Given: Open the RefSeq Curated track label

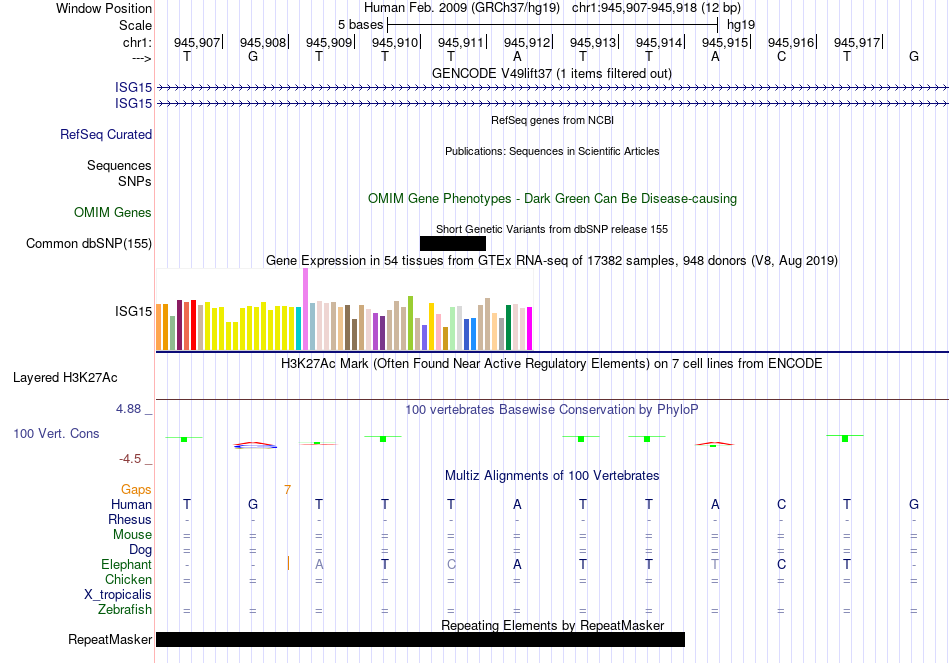Looking at the screenshot, I should click(x=106, y=135).
